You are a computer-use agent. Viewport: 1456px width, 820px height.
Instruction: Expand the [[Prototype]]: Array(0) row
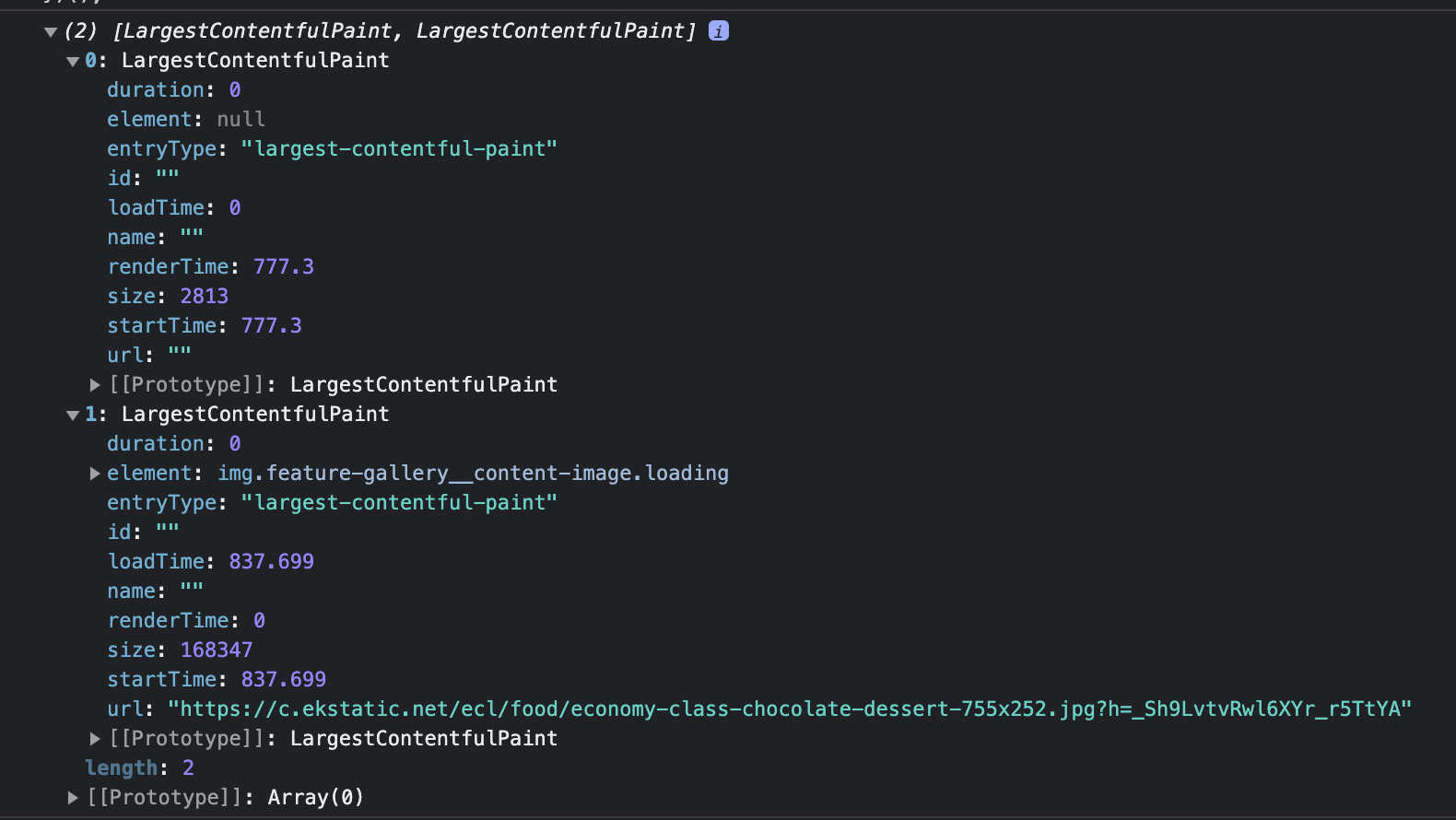[73, 797]
